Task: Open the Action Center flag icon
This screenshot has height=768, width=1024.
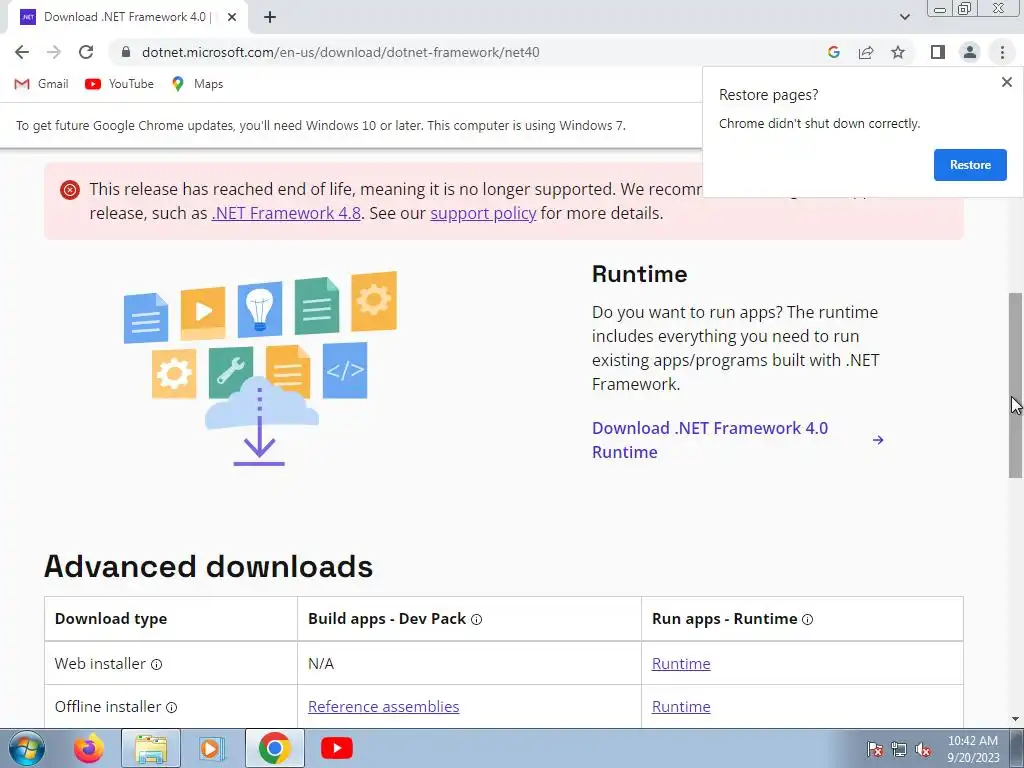Action: click(875, 749)
